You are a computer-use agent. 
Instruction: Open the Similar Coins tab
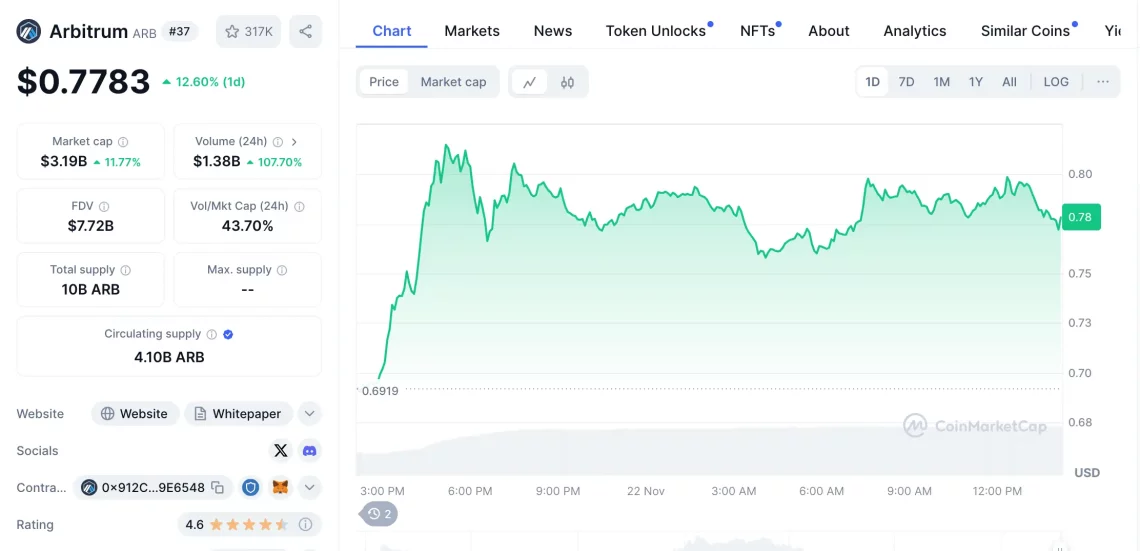click(1026, 31)
